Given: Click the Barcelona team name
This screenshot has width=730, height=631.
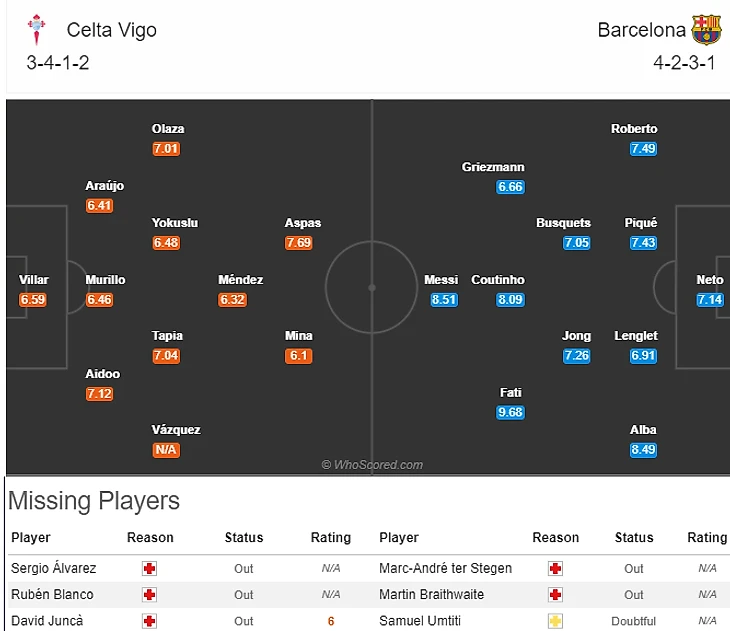Looking at the screenshot, I should 642,30.
